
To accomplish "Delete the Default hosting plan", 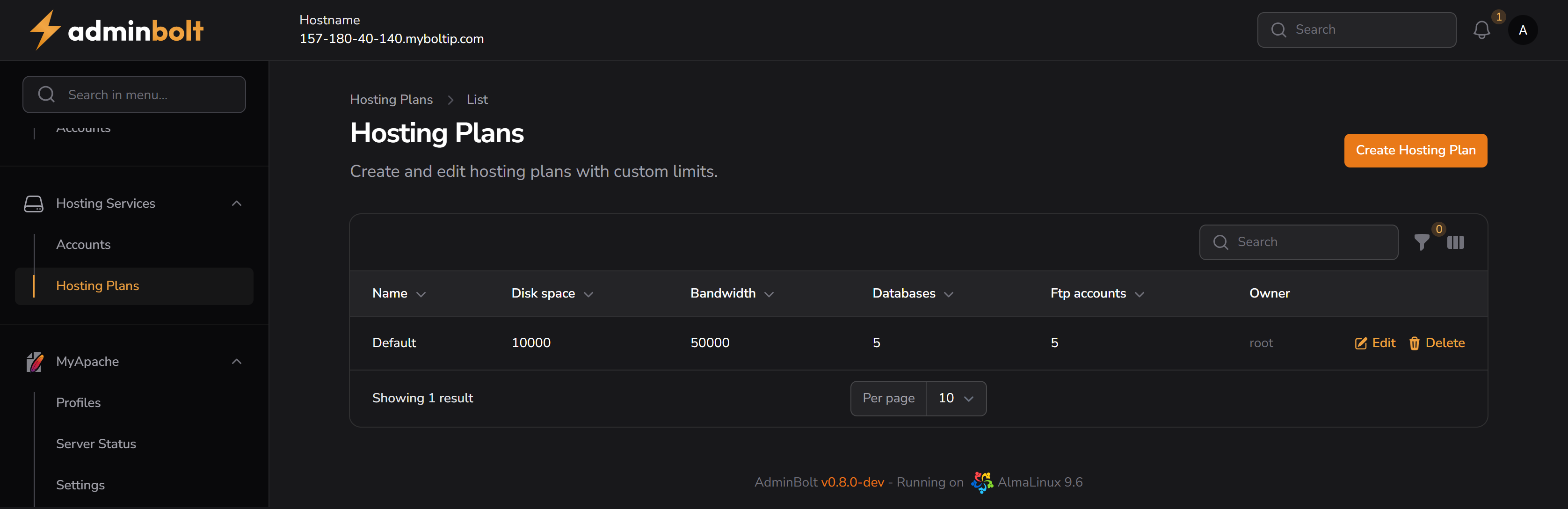I will coord(1437,343).
